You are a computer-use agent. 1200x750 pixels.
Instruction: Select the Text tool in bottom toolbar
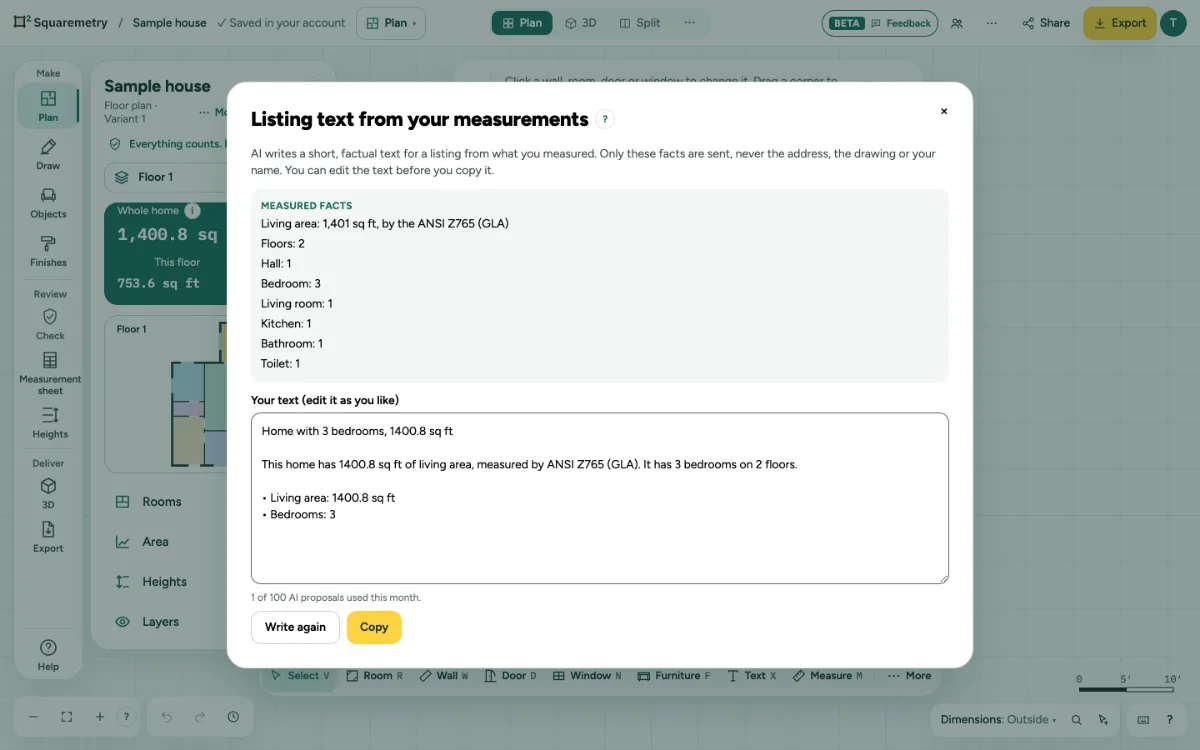[x=752, y=676]
